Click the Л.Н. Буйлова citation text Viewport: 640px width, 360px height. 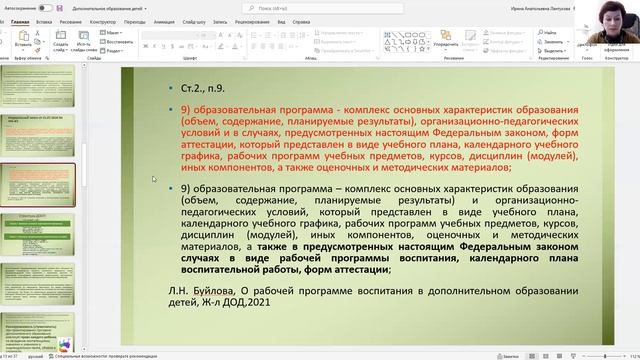(x=373, y=296)
